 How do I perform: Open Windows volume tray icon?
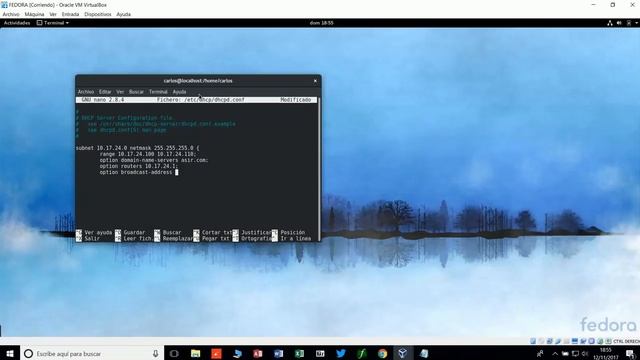pyautogui.click(x=585, y=353)
